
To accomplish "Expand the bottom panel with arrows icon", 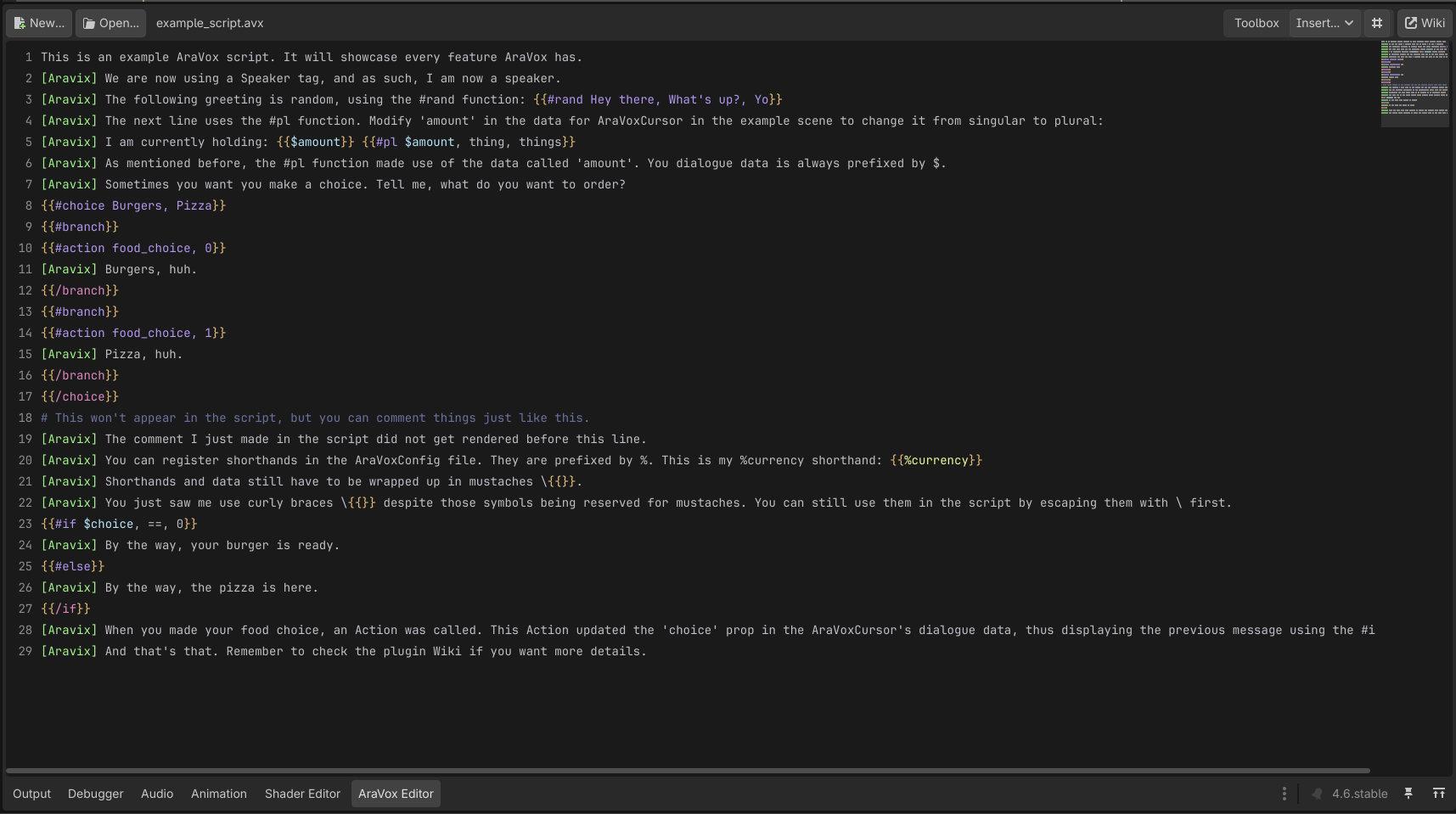I will click(x=1438, y=794).
